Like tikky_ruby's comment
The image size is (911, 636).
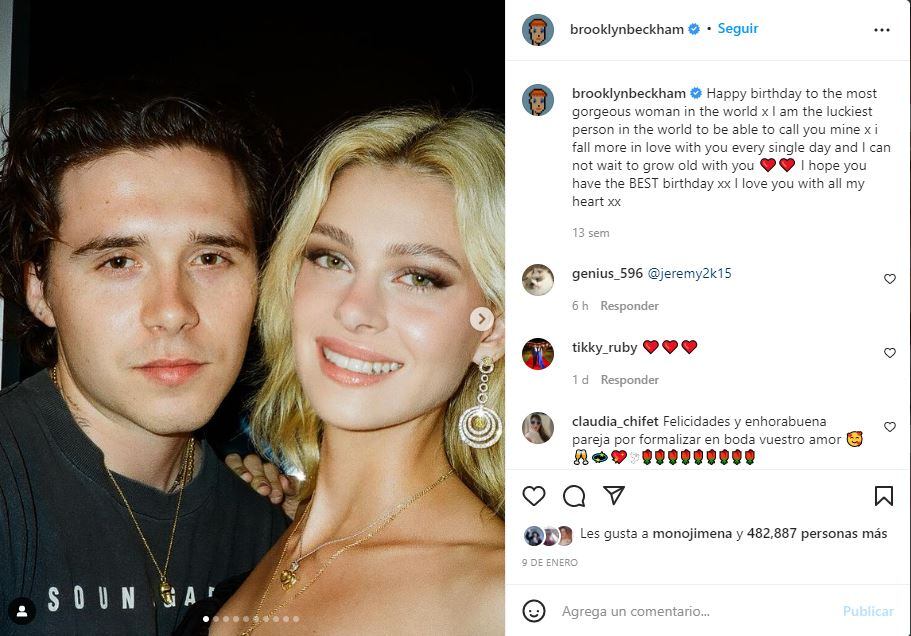(x=890, y=353)
